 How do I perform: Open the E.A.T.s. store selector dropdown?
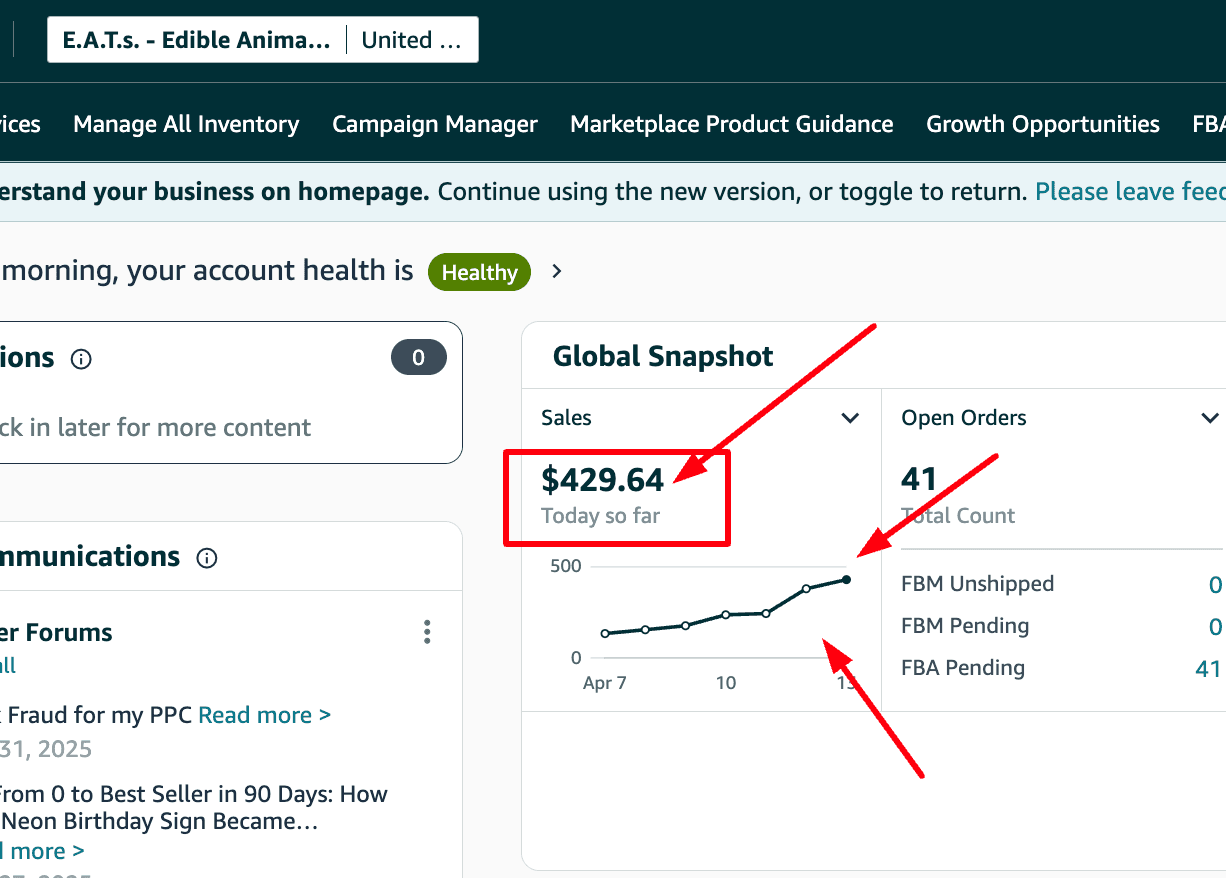coord(197,40)
